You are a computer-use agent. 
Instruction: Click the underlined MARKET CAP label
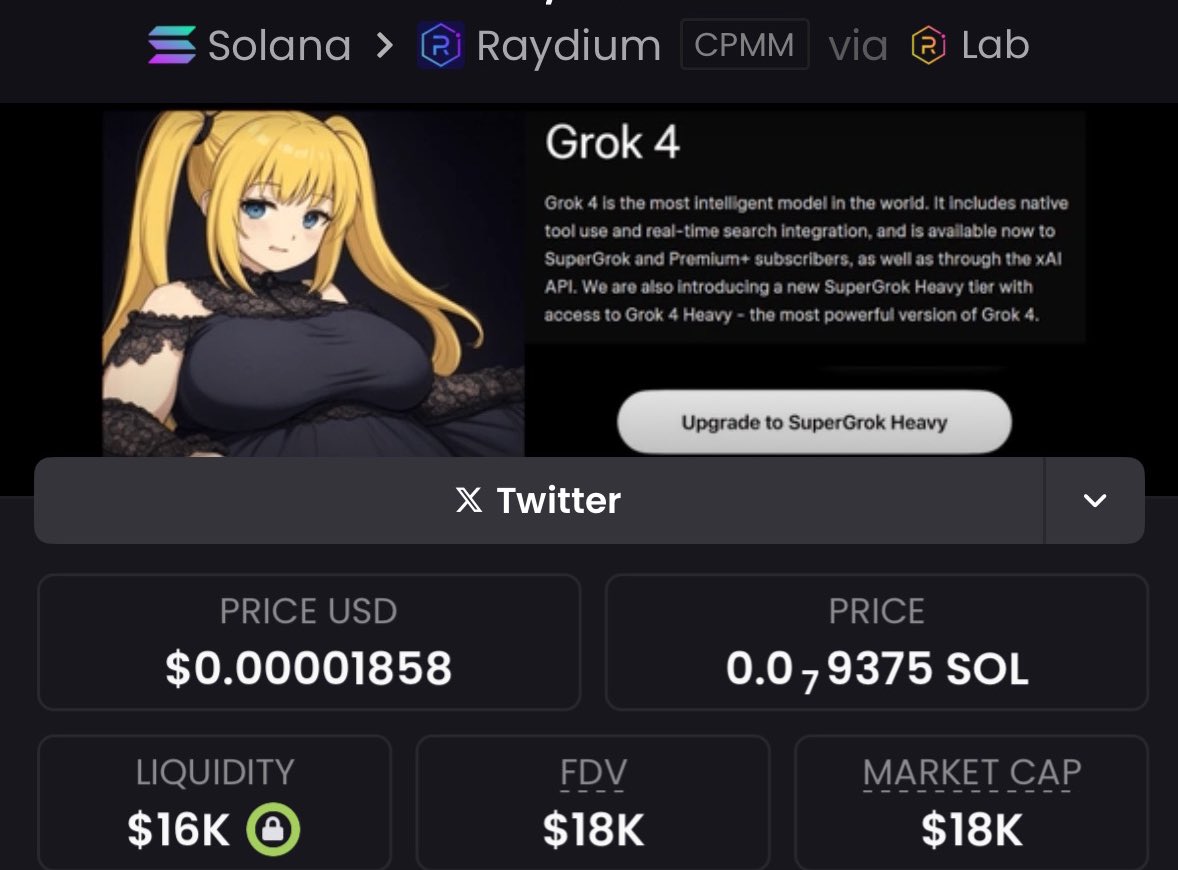click(x=972, y=772)
